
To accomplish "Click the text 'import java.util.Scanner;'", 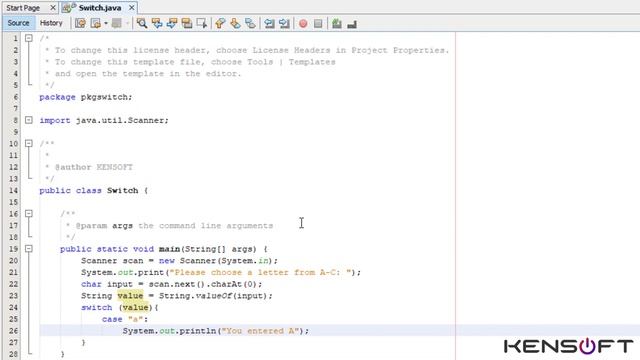I will 104,120.
